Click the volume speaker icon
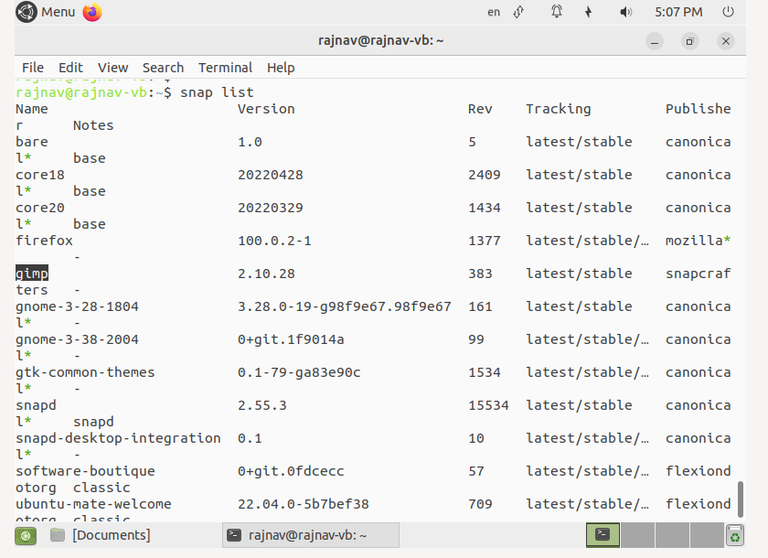This screenshot has height=558, width=768. [625, 12]
